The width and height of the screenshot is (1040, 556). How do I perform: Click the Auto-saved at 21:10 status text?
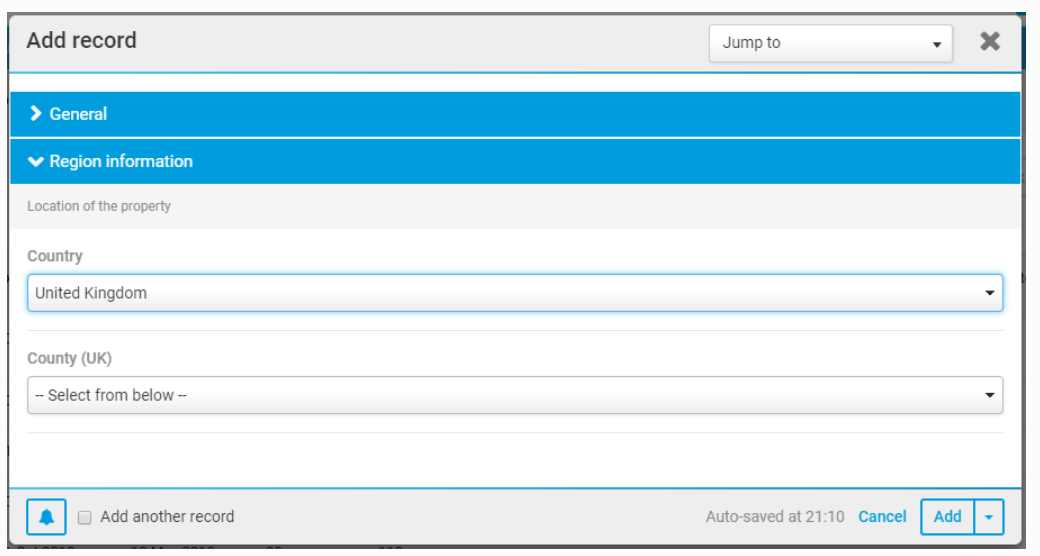[x=775, y=517]
